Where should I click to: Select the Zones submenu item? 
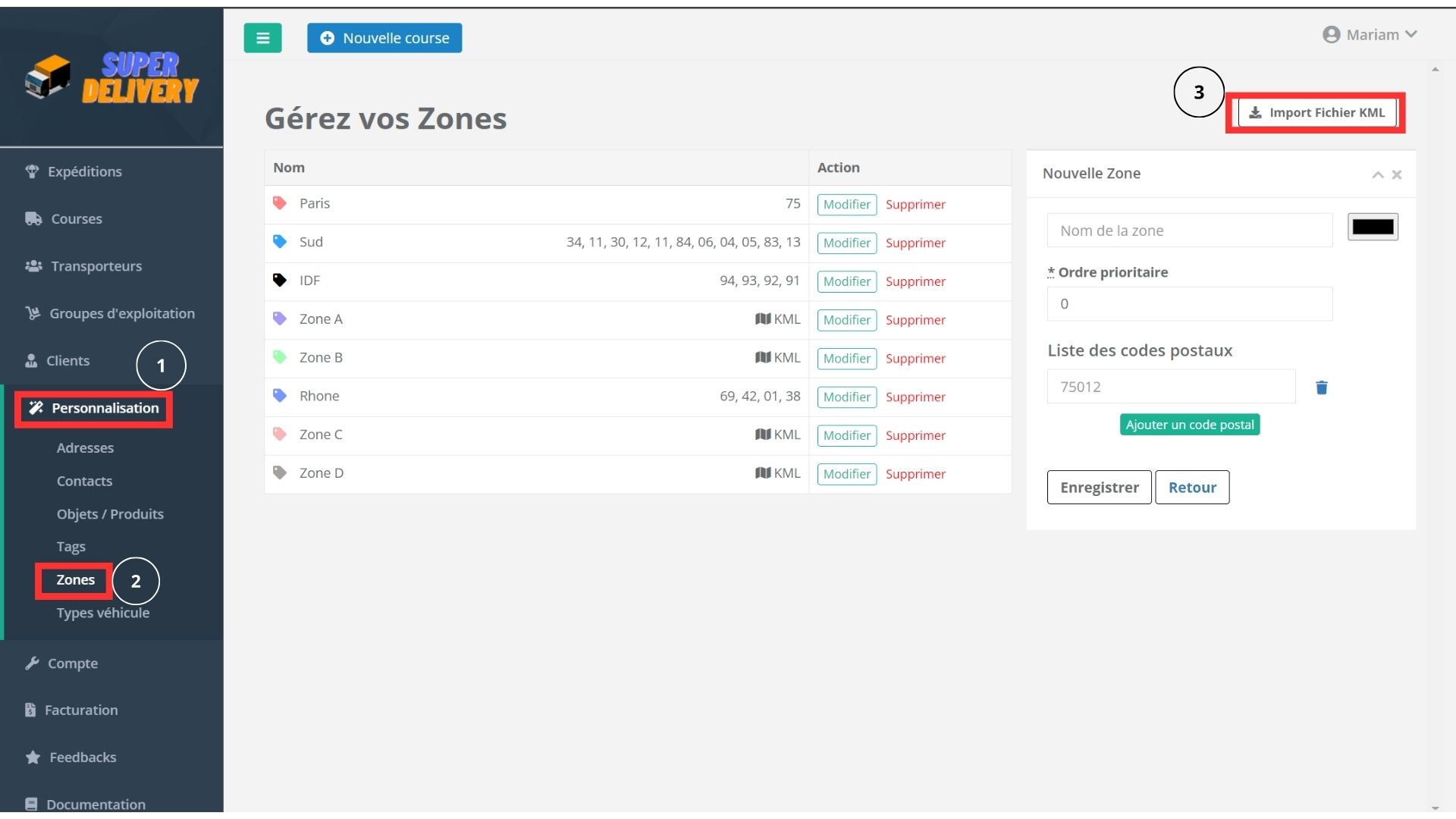pos(75,580)
